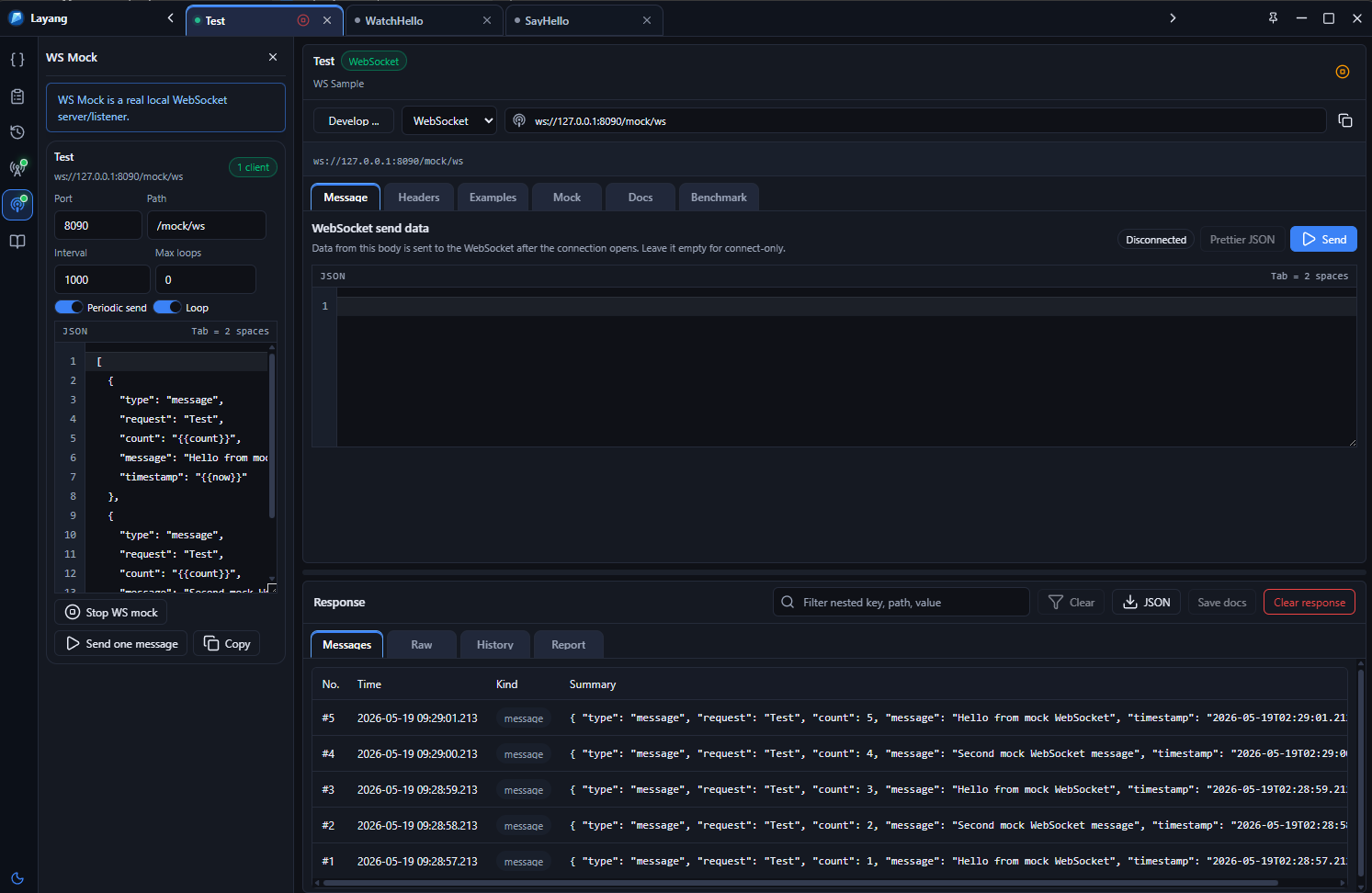Click the Send button
1372x893 pixels.
pos(1323,239)
